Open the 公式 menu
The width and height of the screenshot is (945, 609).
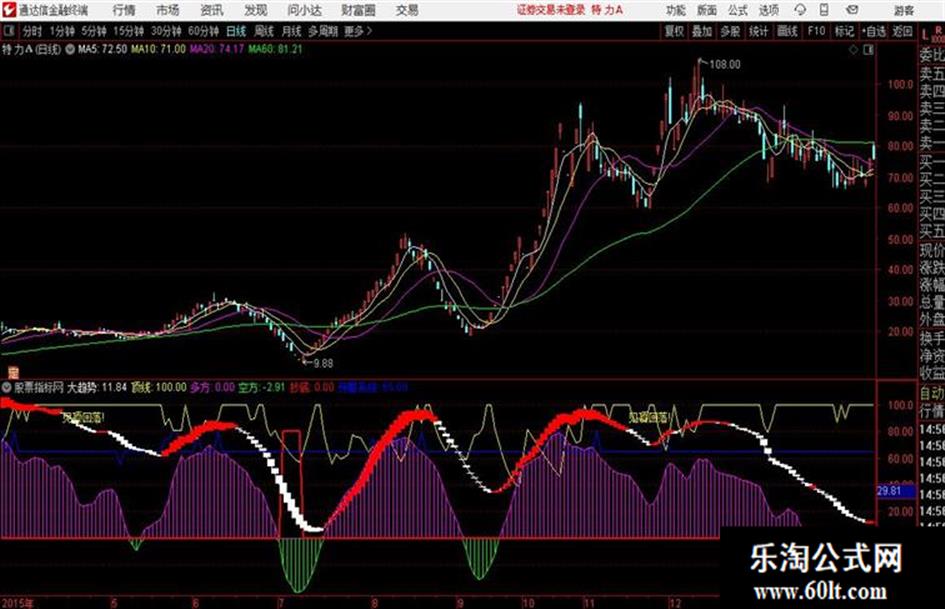coord(737,10)
